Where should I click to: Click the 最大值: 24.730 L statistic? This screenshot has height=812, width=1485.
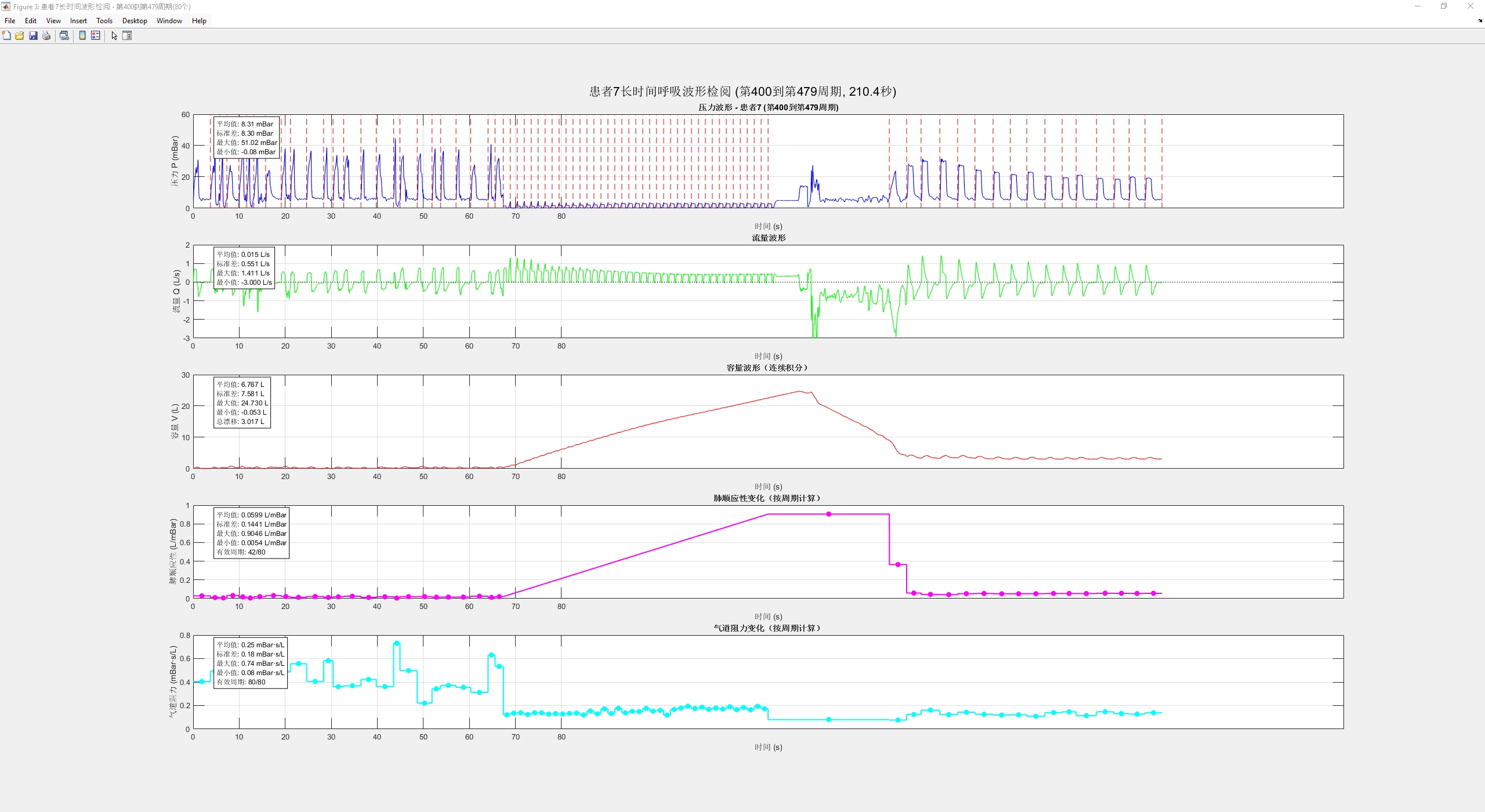[242, 403]
